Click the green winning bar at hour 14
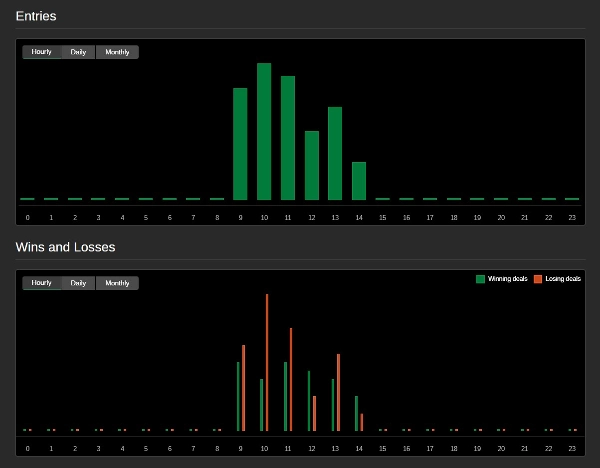 tap(357, 413)
